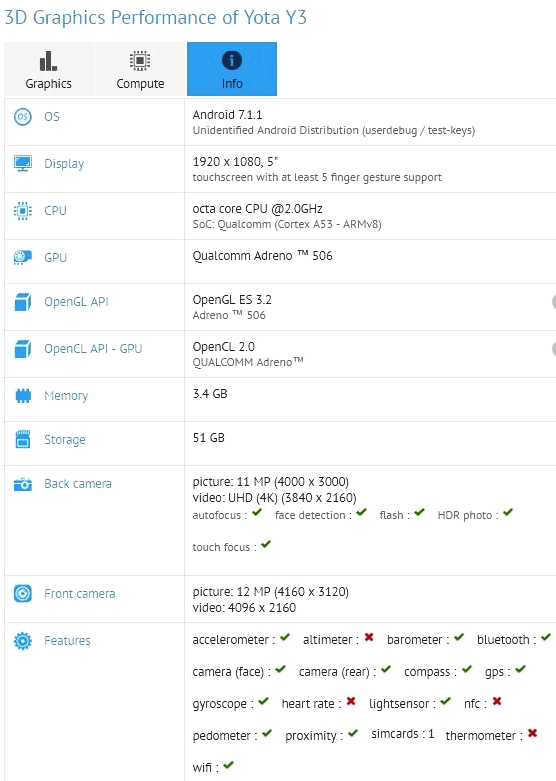Screen dimensions: 556x781
Task: Click the simcards : 1 text
Action: click(403, 734)
